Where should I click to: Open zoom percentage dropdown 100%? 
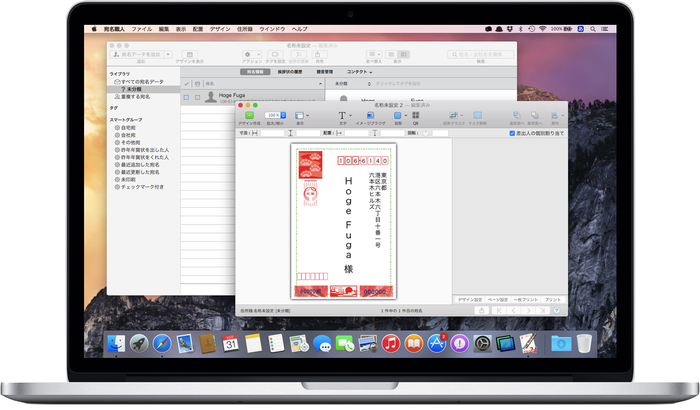coord(275,115)
